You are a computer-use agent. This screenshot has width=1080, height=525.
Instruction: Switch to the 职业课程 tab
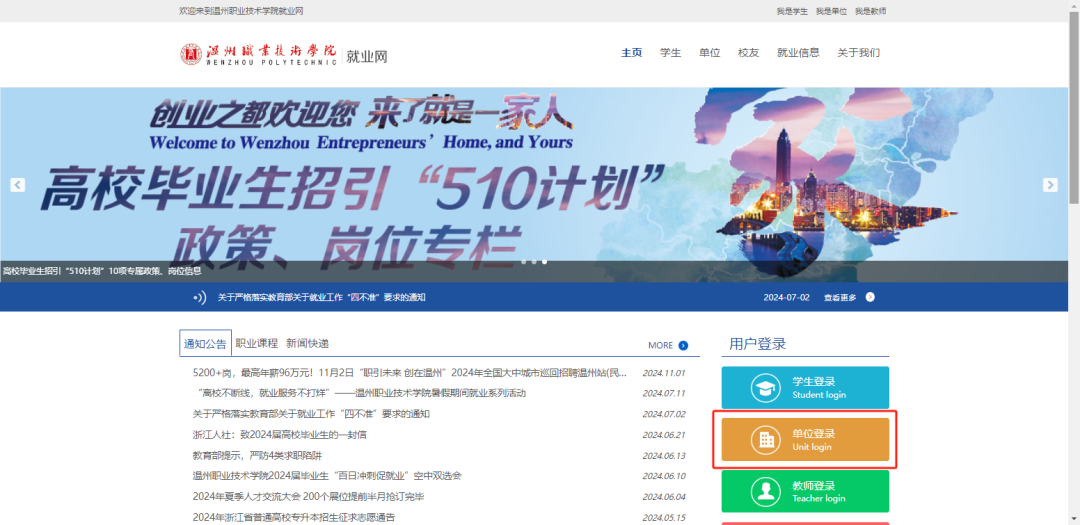click(x=256, y=343)
